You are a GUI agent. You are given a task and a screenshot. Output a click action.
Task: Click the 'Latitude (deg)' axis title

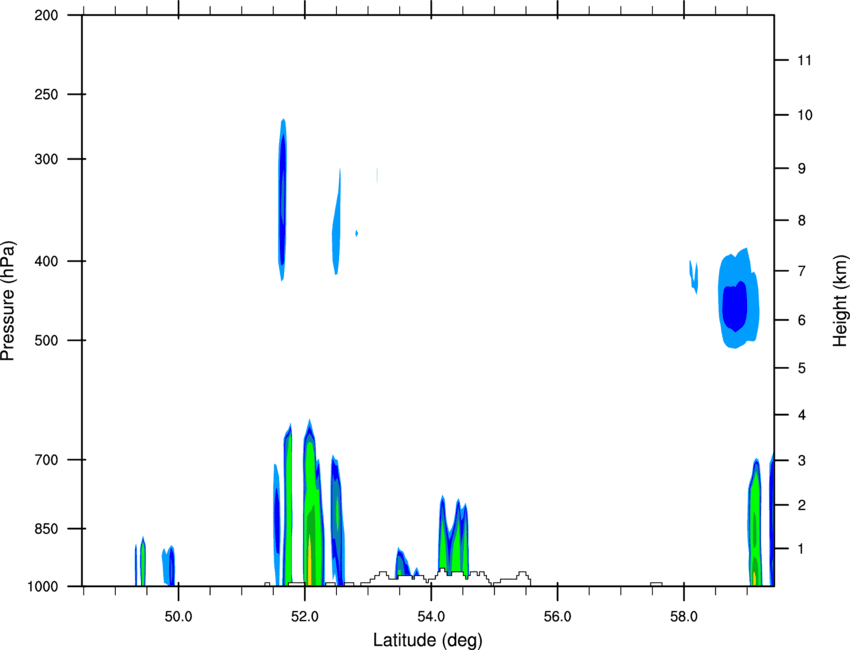tap(427, 640)
